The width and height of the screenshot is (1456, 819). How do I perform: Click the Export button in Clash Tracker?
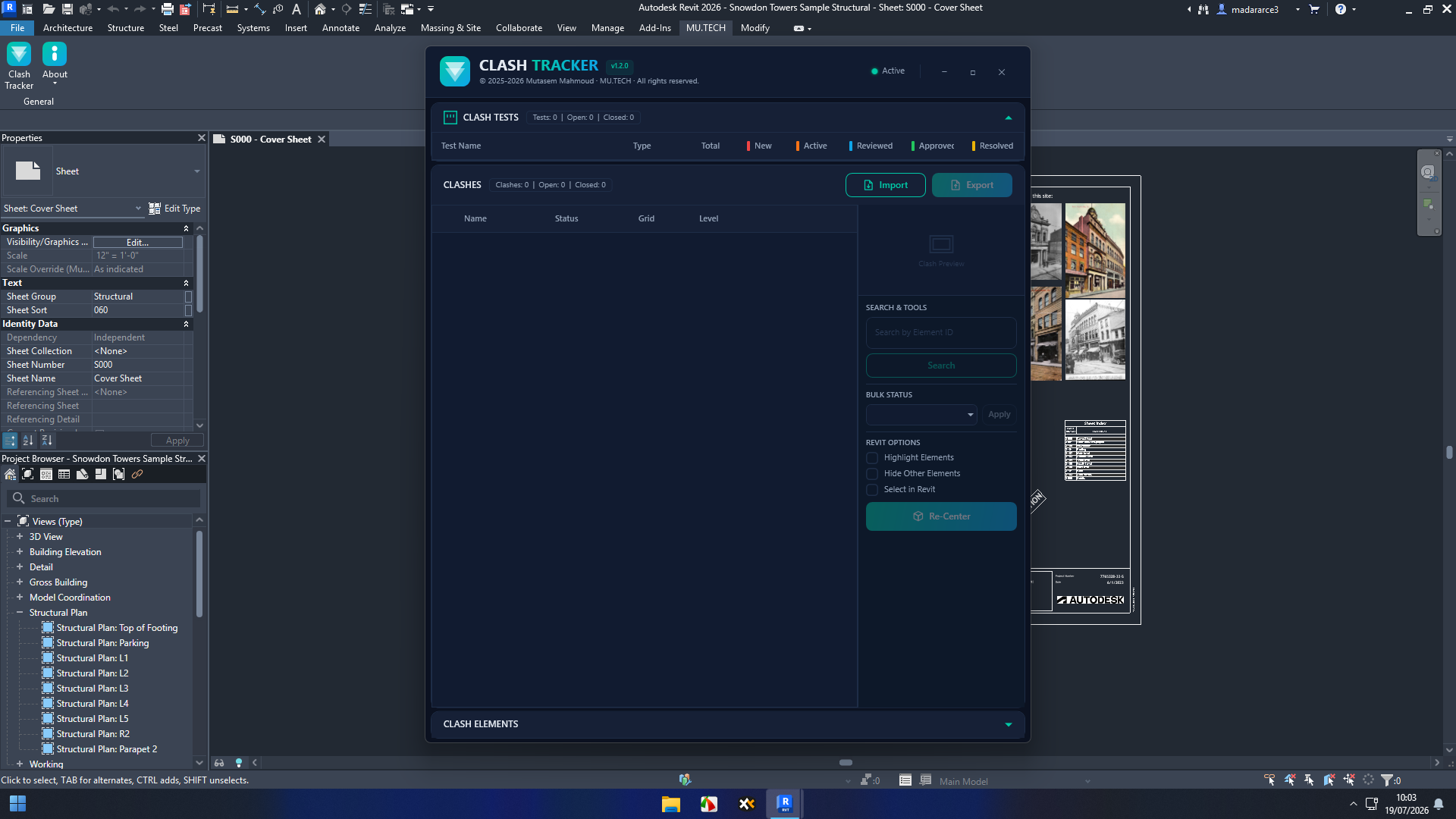click(x=972, y=185)
